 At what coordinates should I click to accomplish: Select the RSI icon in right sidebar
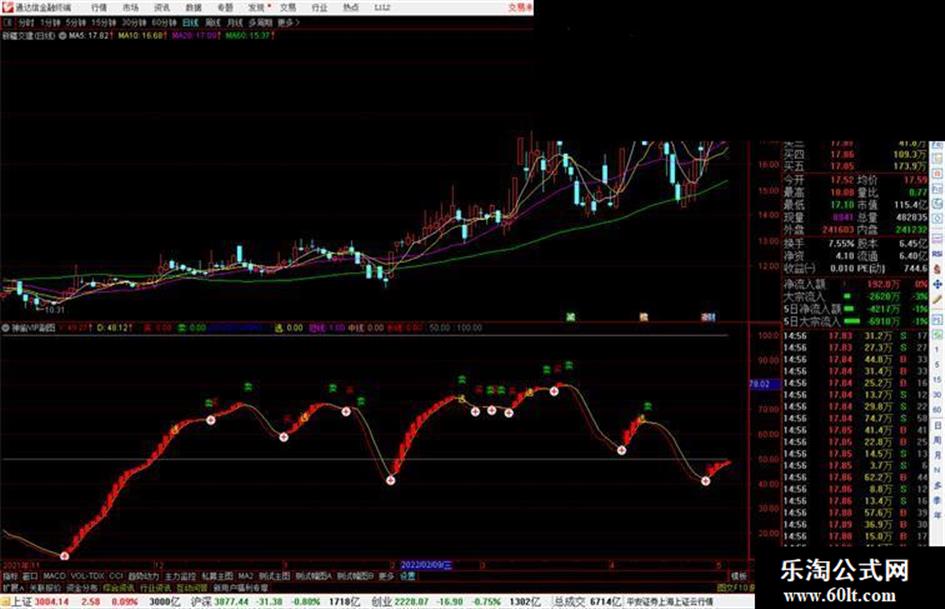937,254
